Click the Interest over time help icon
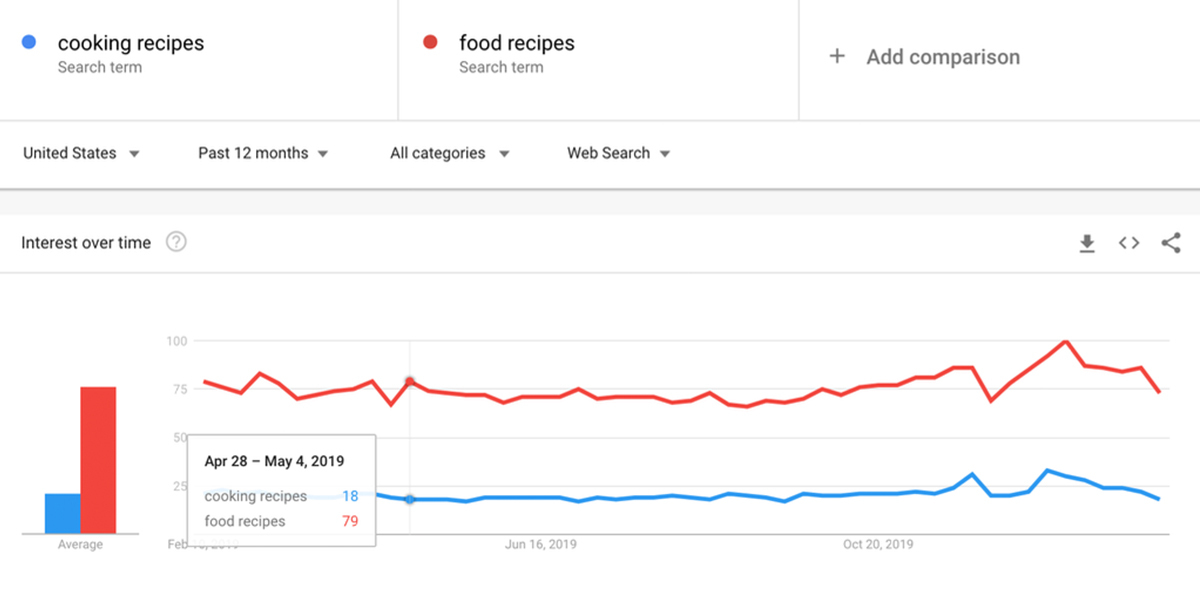 [x=176, y=241]
